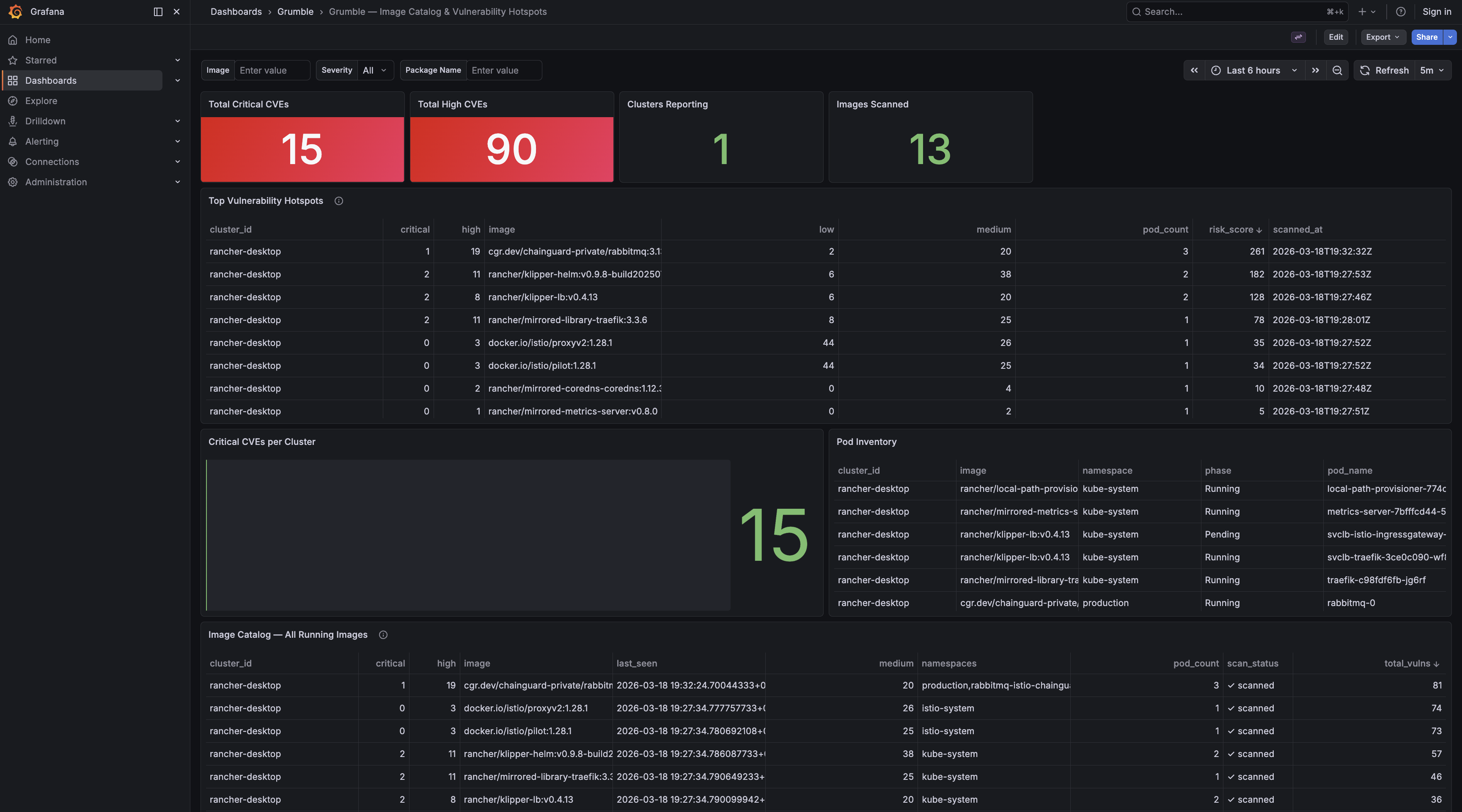
Task: Open the Home sidebar item
Action: (x=38, y=40)
